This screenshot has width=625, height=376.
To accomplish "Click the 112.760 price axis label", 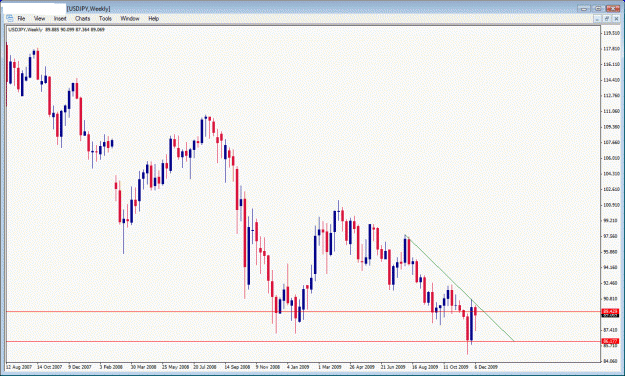I will tap(611, 95).
